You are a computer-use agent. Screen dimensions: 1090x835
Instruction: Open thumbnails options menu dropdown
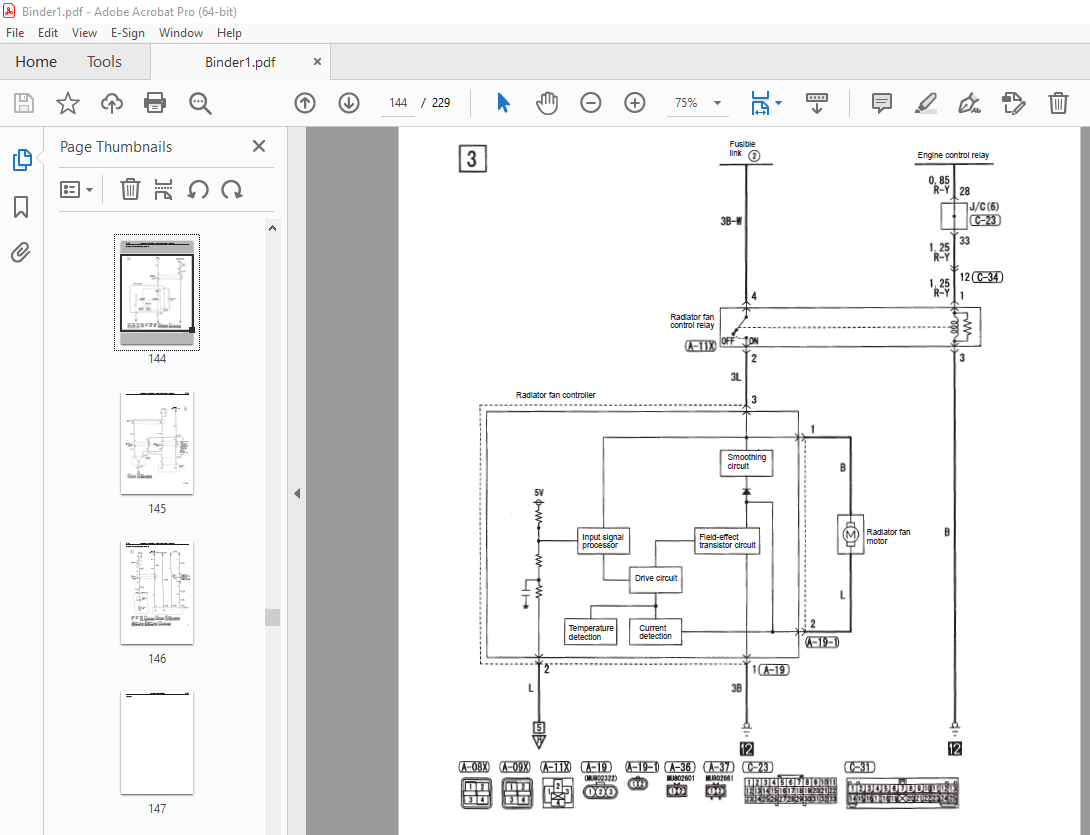pos(76,190)
